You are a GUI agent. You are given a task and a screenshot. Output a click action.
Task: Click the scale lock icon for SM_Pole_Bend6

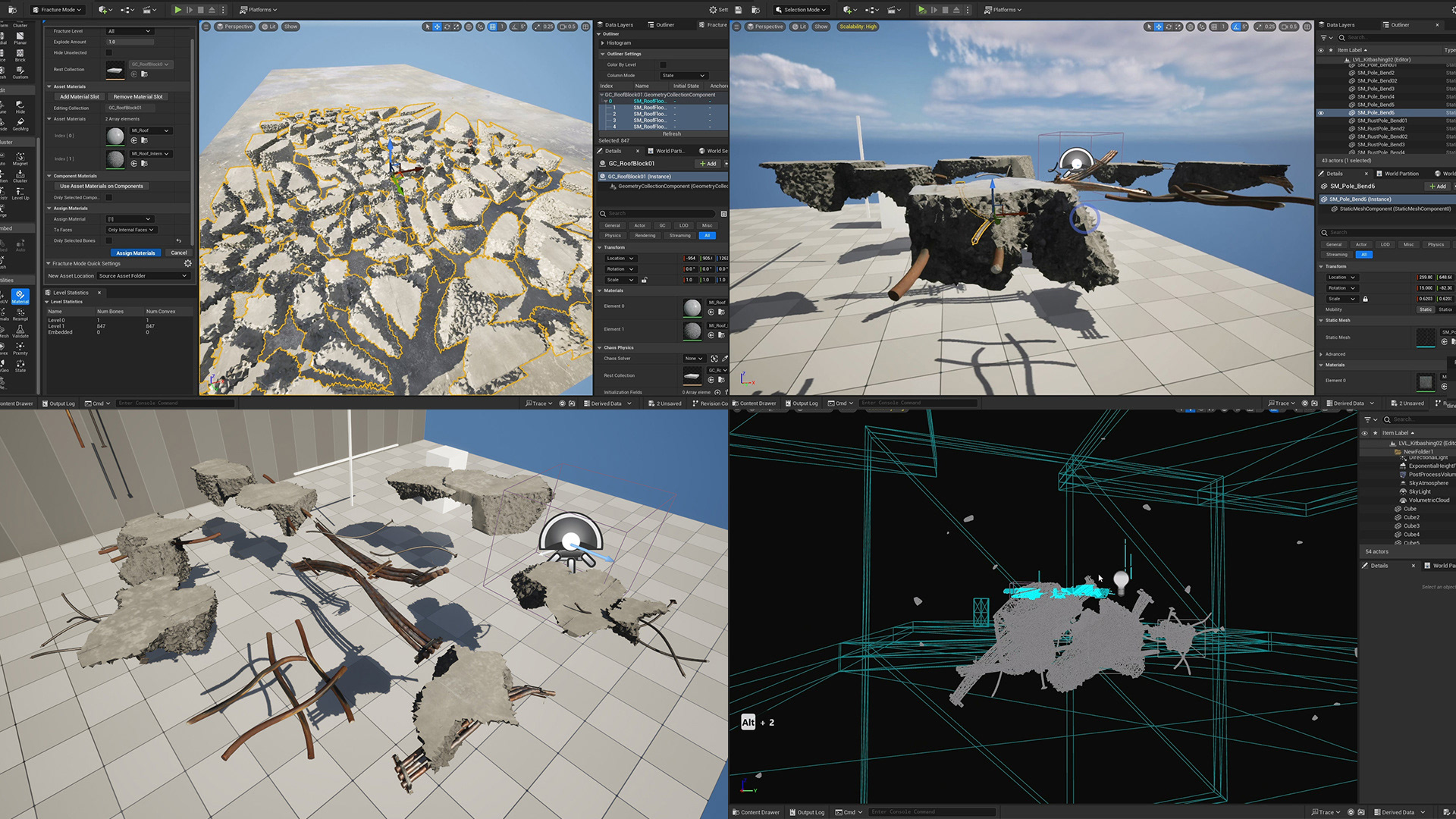[1365, 299]
